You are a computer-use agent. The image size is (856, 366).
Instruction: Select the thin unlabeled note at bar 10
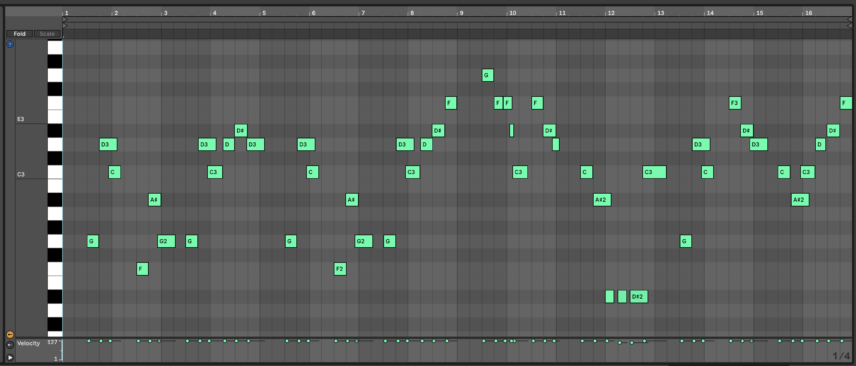pyautogui.click(x=512, y=131)
